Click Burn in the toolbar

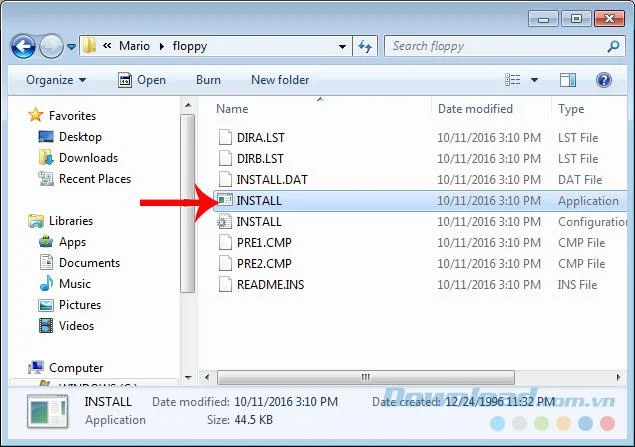pos(209,80)
